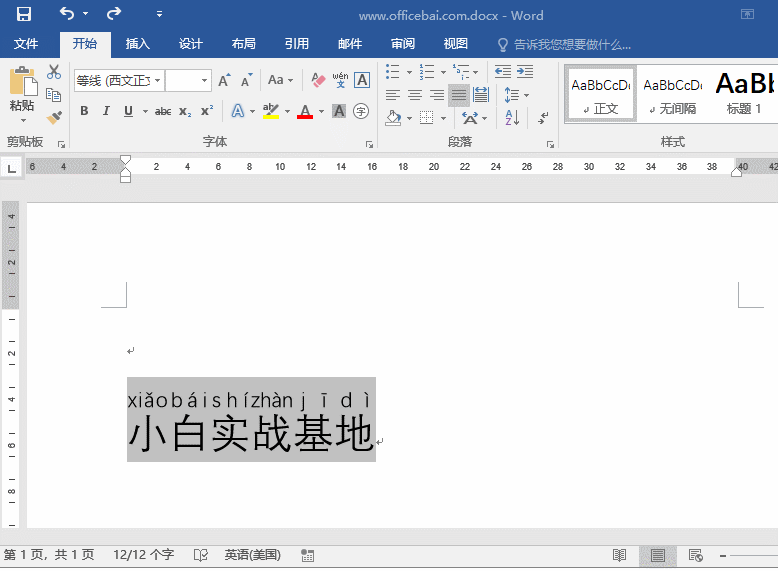
Task: Toggle underline formatting
Action: 129,111
